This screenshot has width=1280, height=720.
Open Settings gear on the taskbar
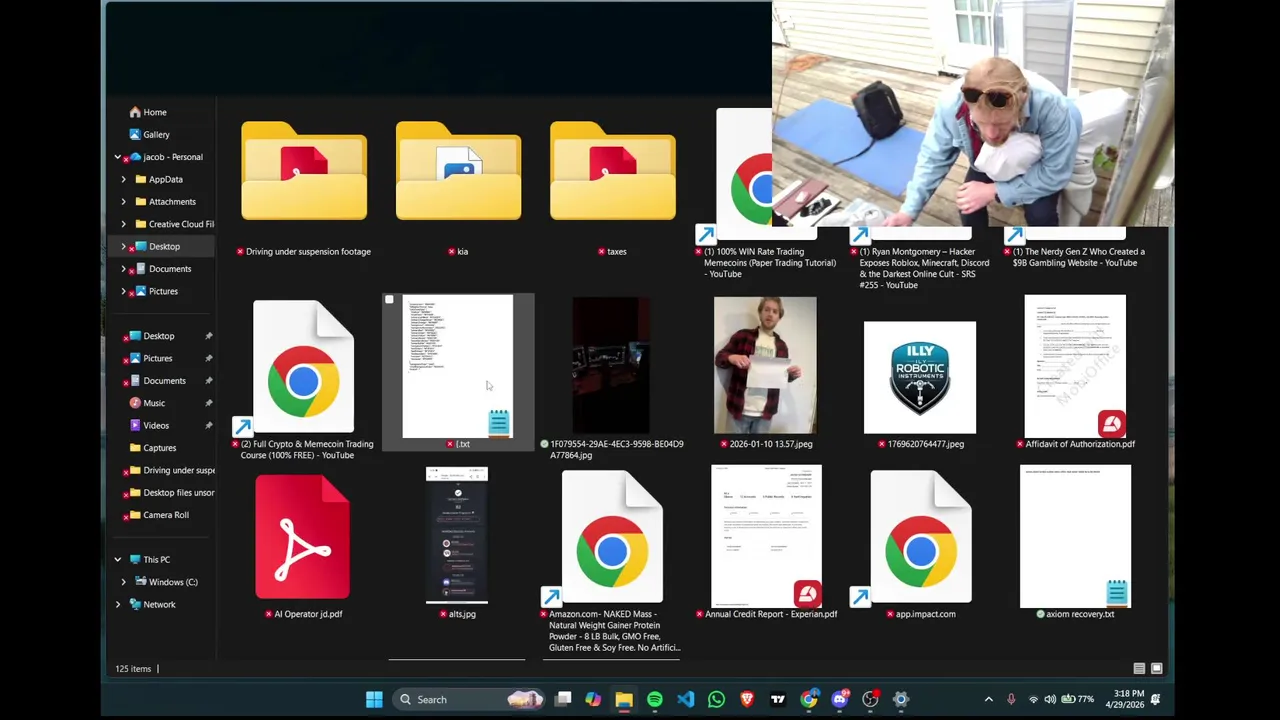coord(900,700)
